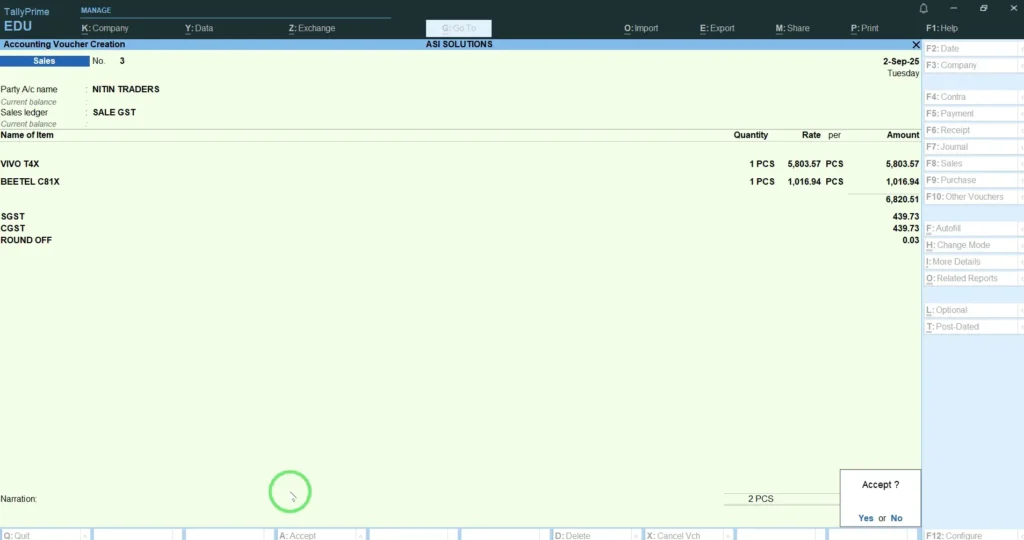Select F8: Sales voucher type
The height and width of the screenshot is (540, 1024).
point(971,163)
